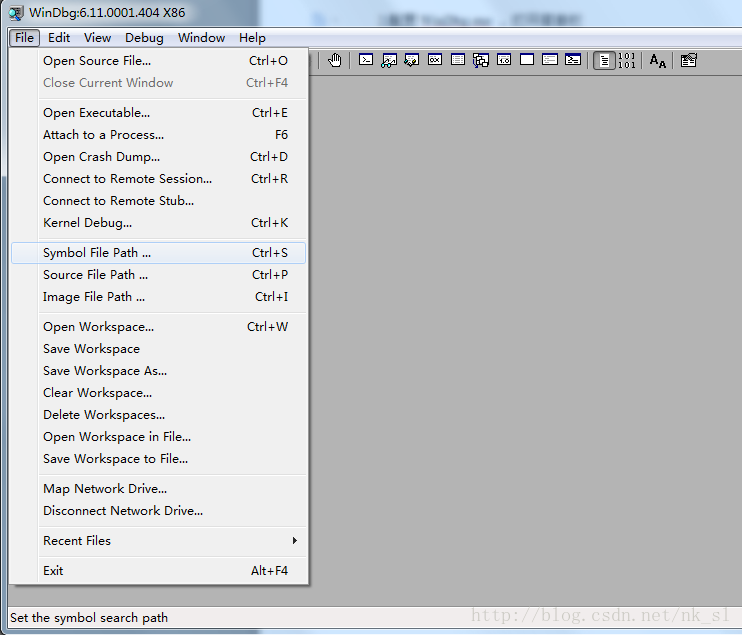Image resolution: width=742 pixels, height=635 pixels.
Task: Open the Call Stack window icon
Action: point(481,60)
